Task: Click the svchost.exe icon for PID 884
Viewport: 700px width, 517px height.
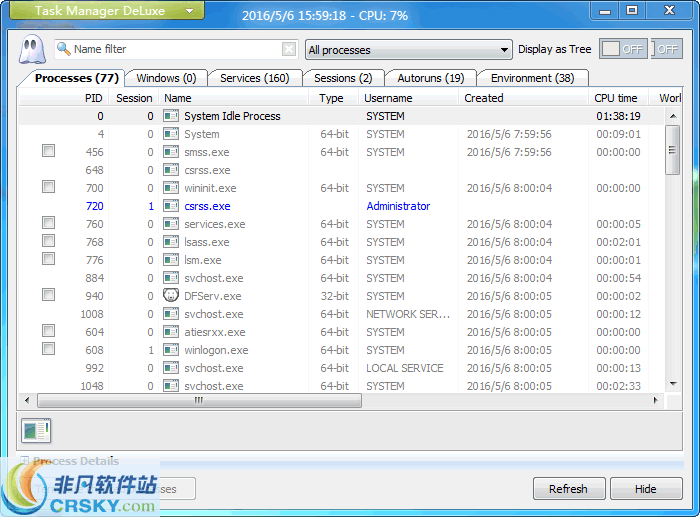Action: [171, 278]
